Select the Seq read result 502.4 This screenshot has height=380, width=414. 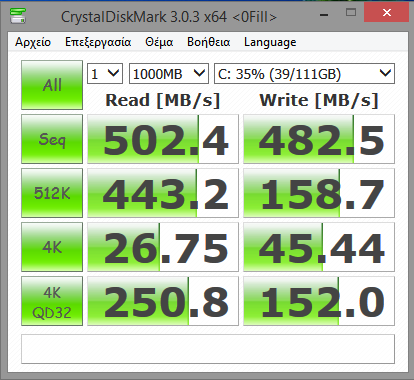[163, 139]
